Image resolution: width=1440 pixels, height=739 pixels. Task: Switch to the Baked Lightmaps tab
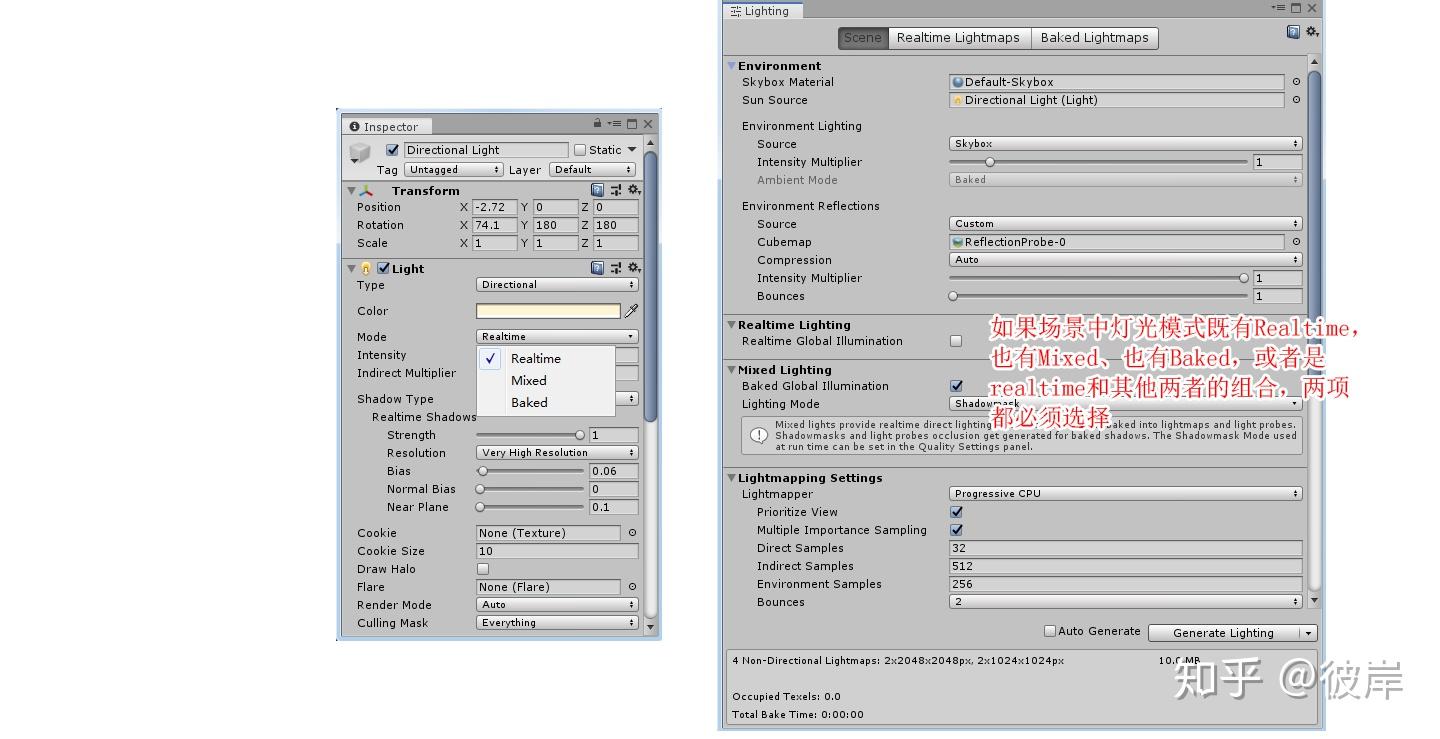tap(1094, 38)
